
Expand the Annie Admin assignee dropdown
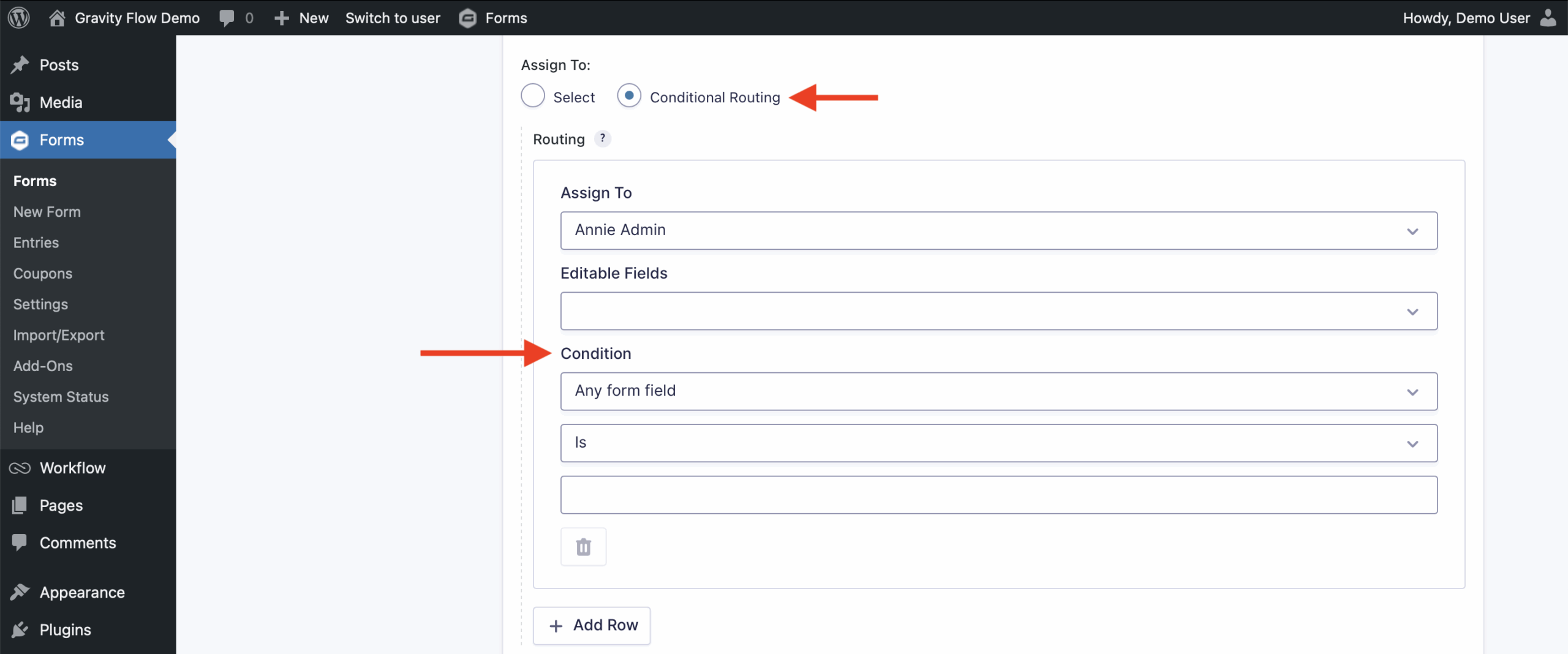(x=998, y=231)
